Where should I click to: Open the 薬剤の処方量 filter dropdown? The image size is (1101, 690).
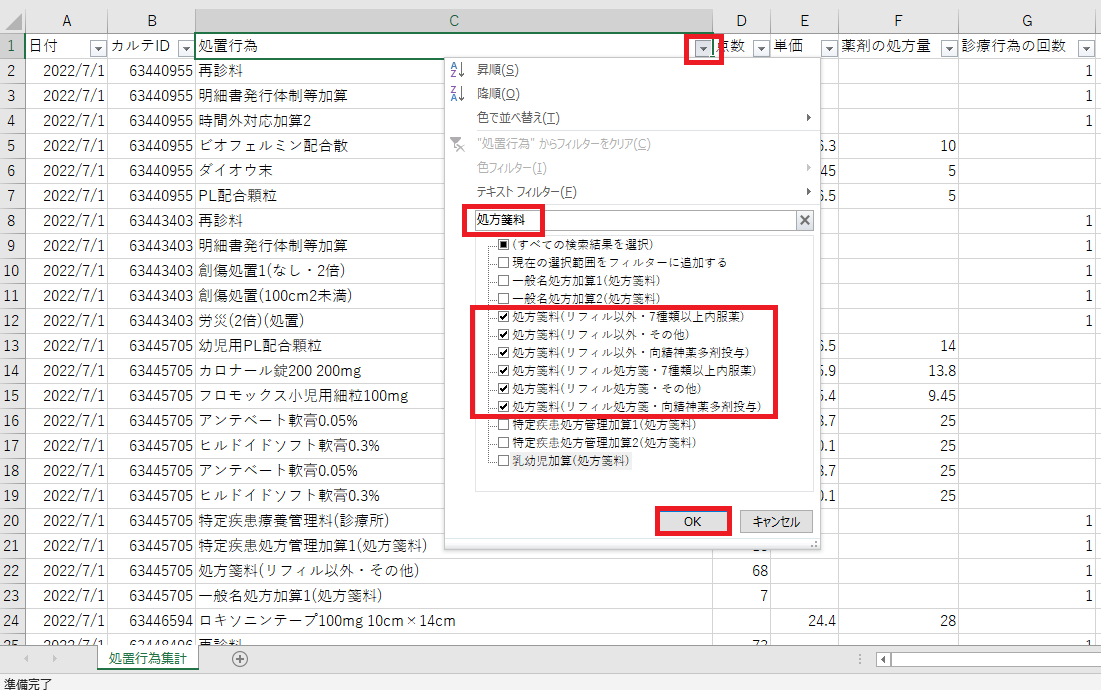(x=949, y=48)
